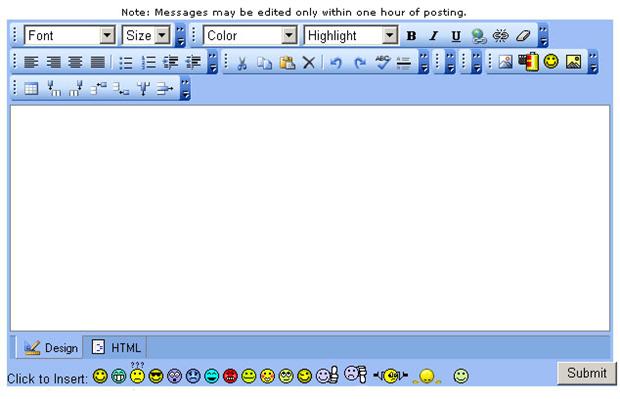Align text left
Image resolution: width=620 pixels, height=399 pixels.
point(31,62)
